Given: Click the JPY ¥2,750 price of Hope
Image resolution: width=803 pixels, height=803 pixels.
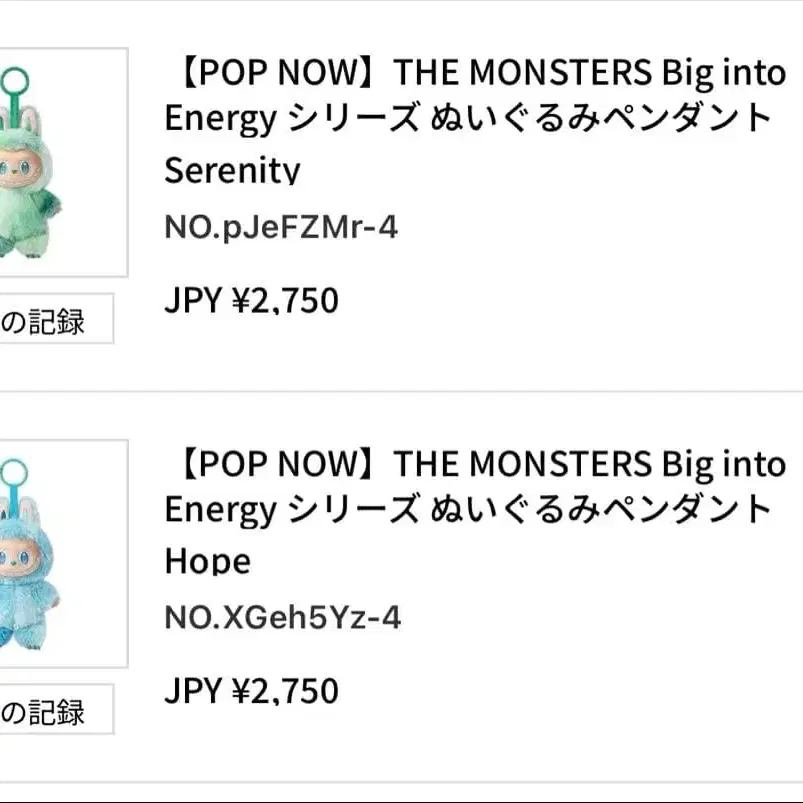Looking at the screenshot, I should pos(251,691).
